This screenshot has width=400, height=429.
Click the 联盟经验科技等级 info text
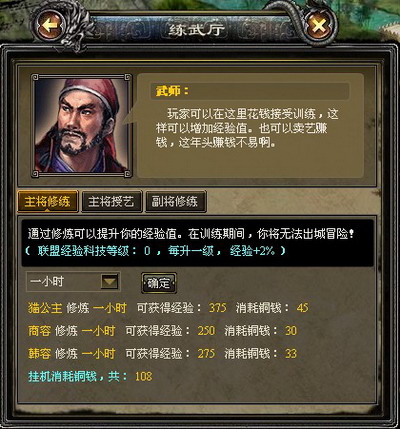pyautogui.click(x=156, y=251)
